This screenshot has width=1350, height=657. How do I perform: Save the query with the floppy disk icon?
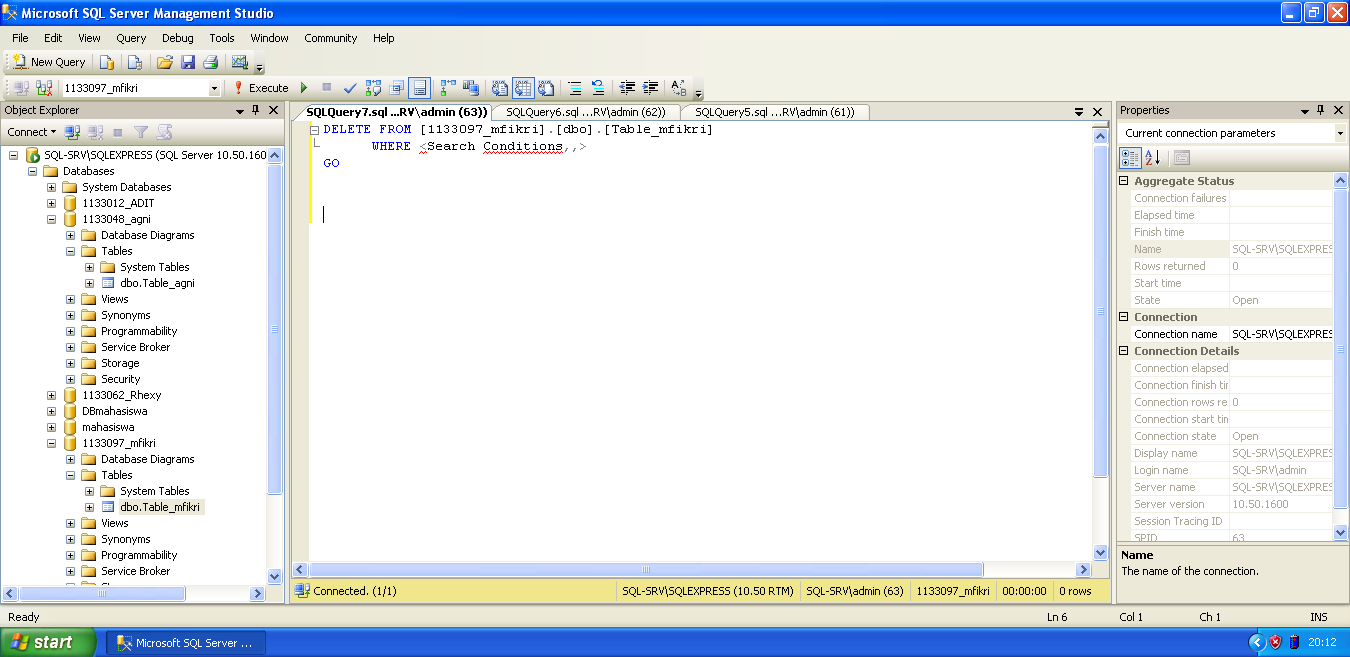187,62
